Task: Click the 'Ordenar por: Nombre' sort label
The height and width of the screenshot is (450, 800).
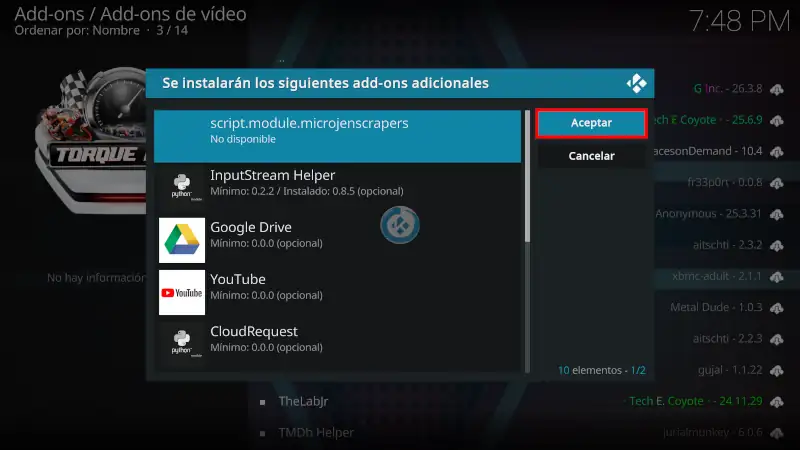Action: pos(77,31)
